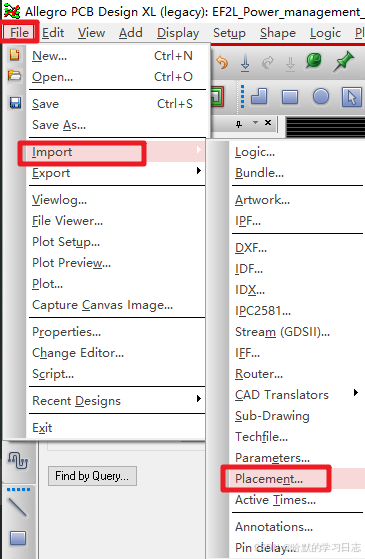Select DXF... import option
This screenshot has width=365, height=559.
pos(297,248)
